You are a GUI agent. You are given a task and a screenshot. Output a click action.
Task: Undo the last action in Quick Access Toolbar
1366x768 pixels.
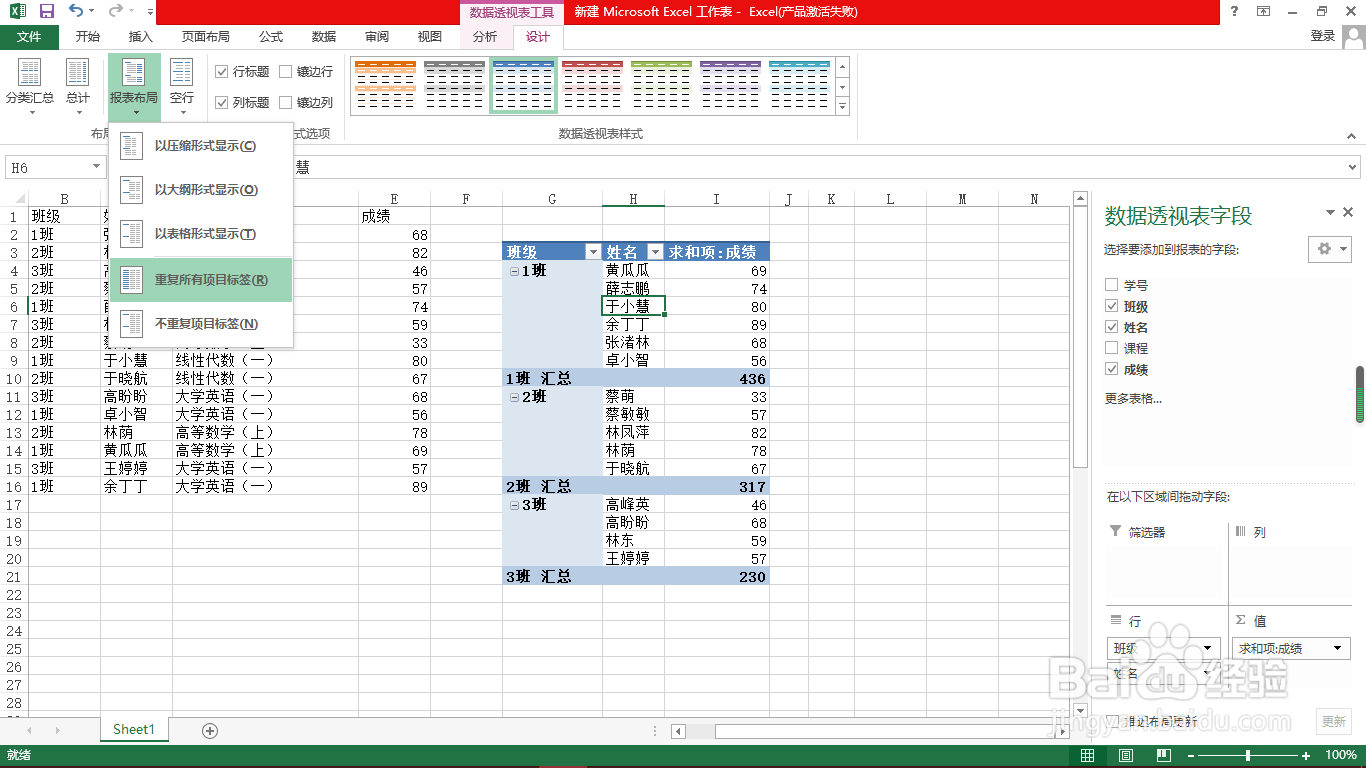coord(76,11)
